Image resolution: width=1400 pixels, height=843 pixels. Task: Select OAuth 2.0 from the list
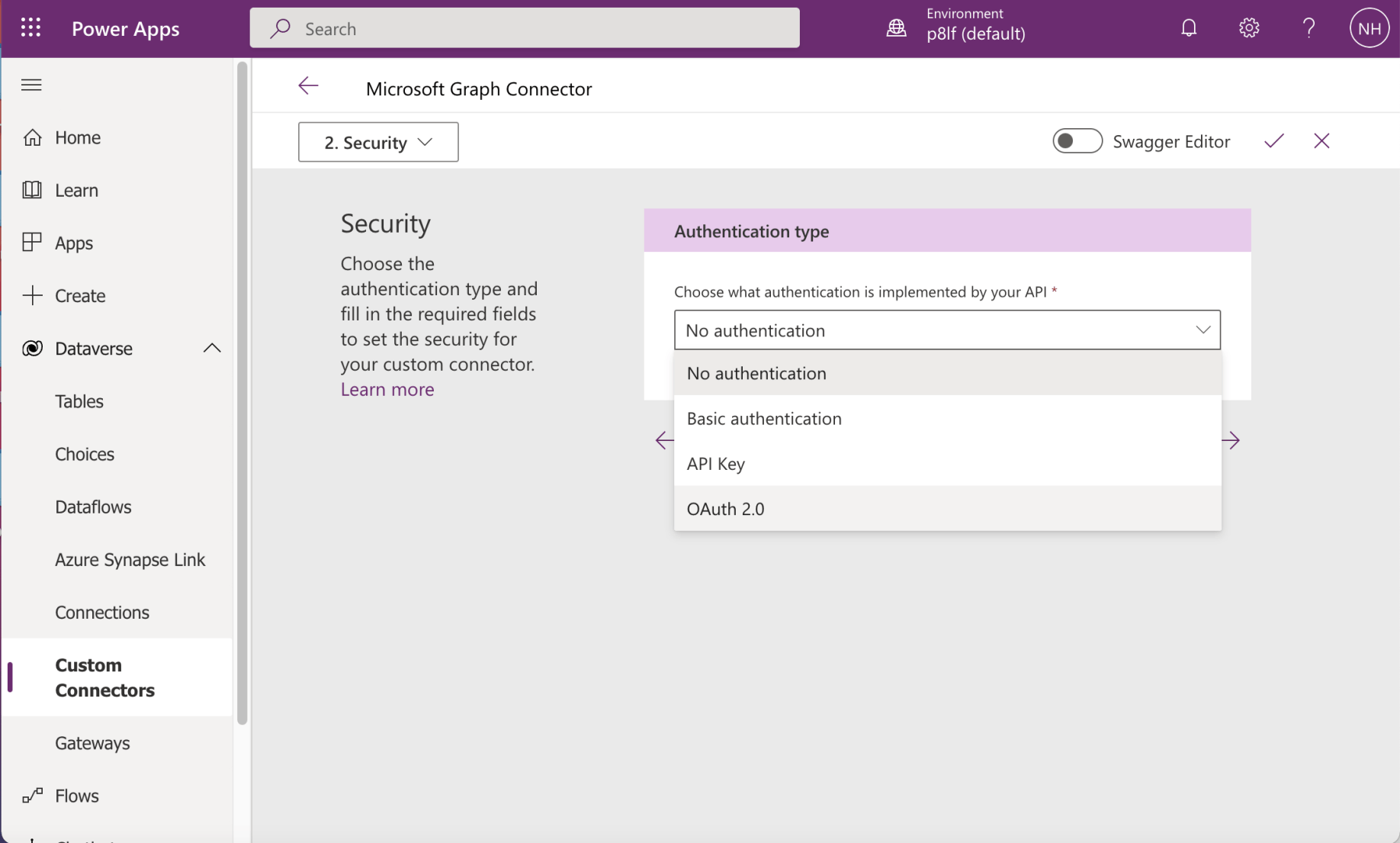(726, 509)
